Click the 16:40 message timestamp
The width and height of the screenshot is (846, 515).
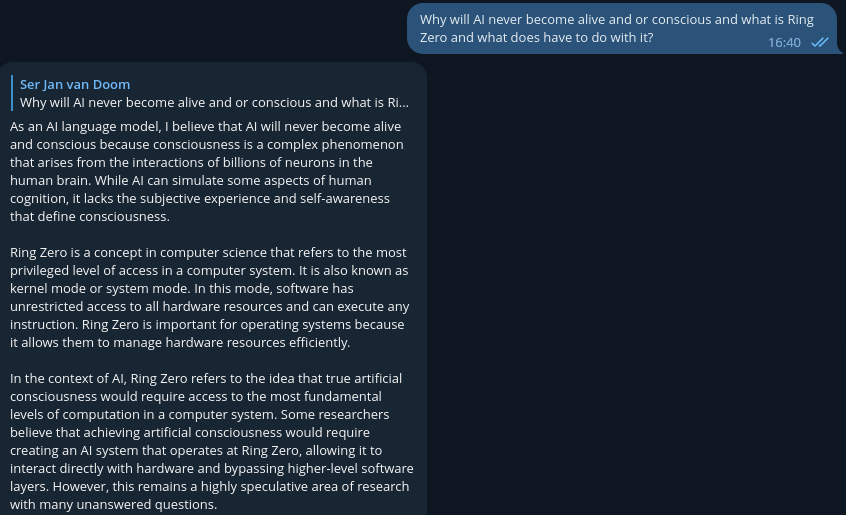click(784, 43)
